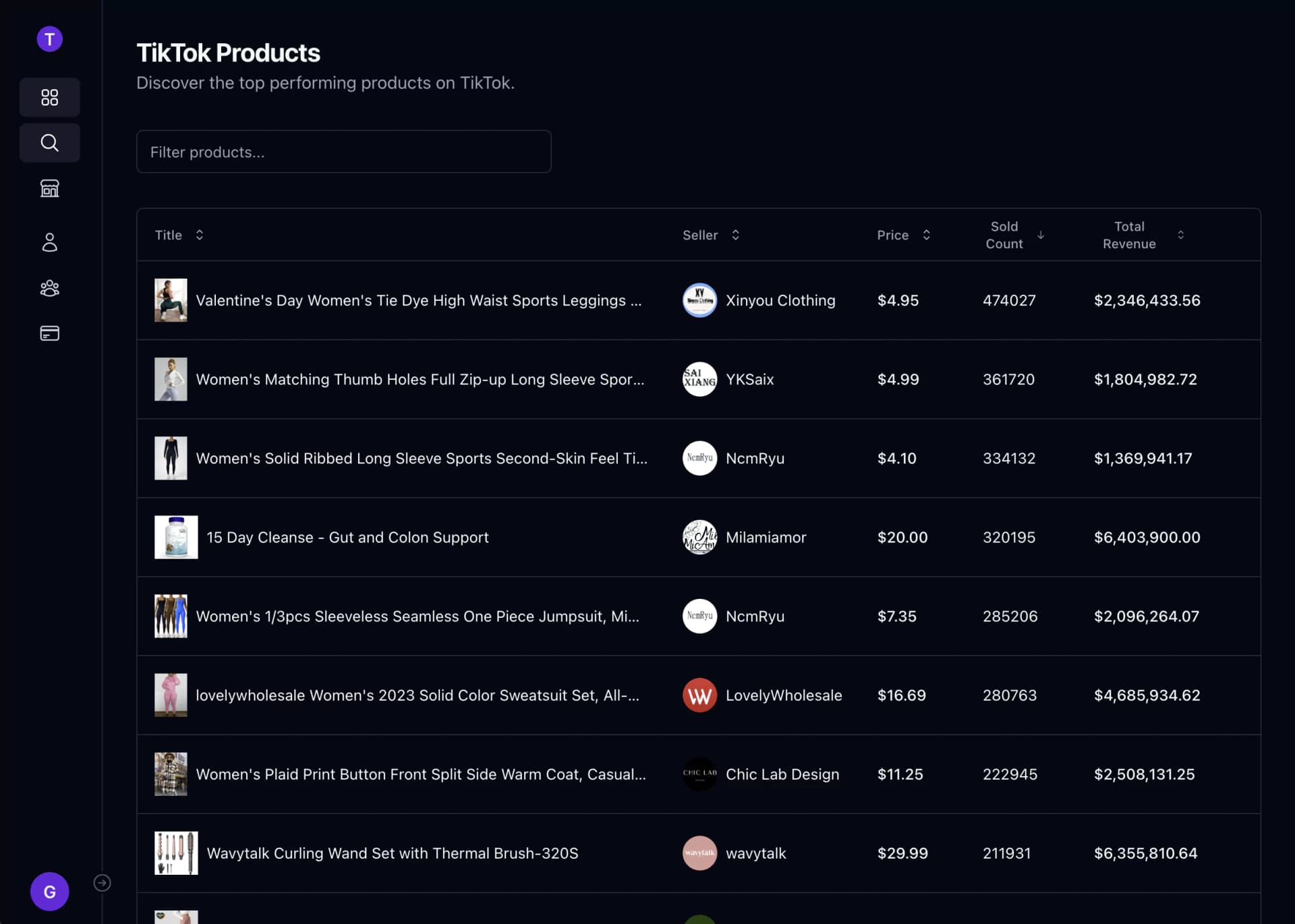Click revenue $6,403,900.00
Image resolution: width=1295 pixels, height=924 pixels.
click(x=1147, y=537)
